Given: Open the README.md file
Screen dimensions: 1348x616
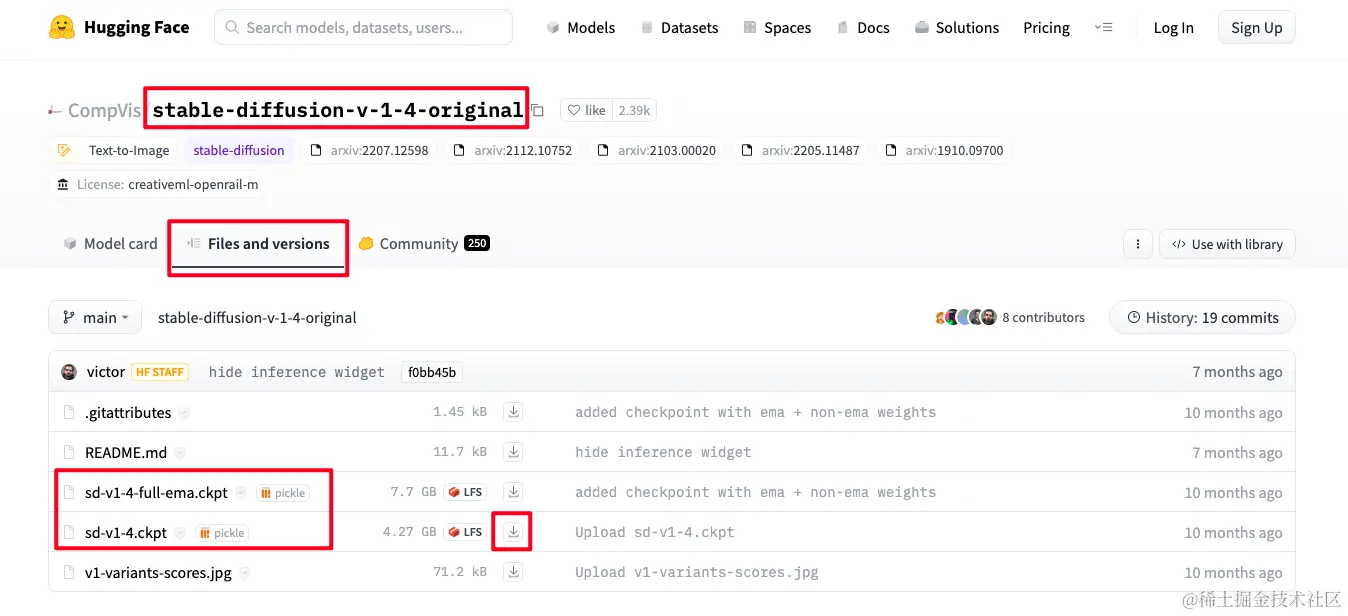Looking at the screenshot, I should pos(126,453).
